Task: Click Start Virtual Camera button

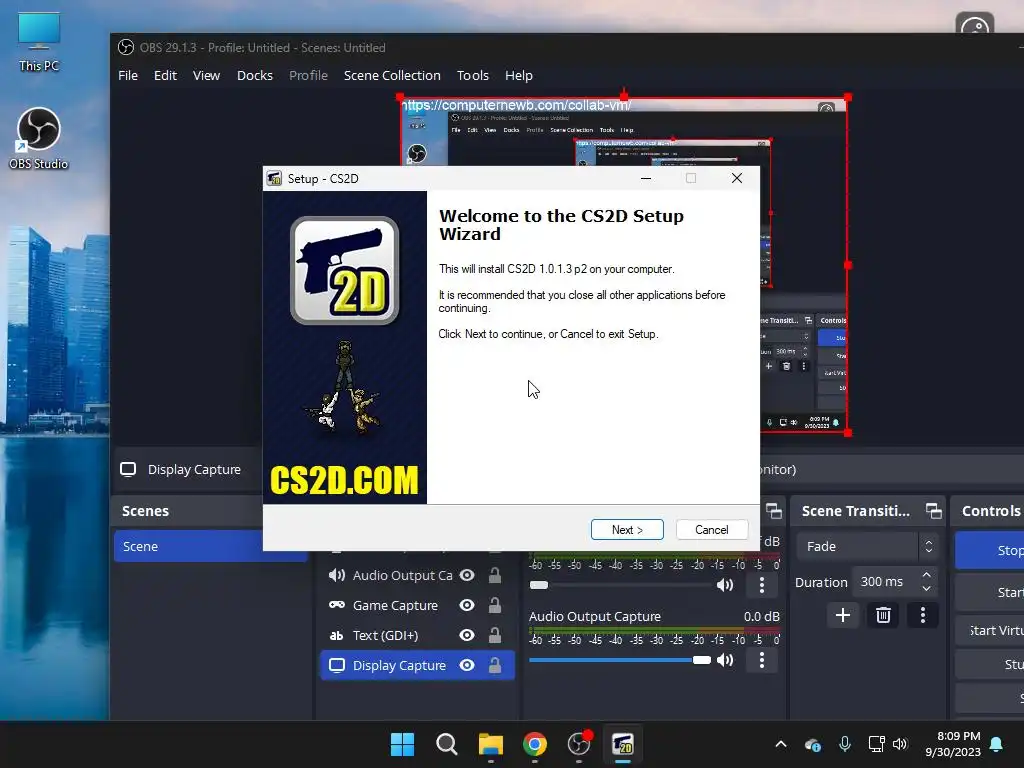Action: tap(989, 630)
